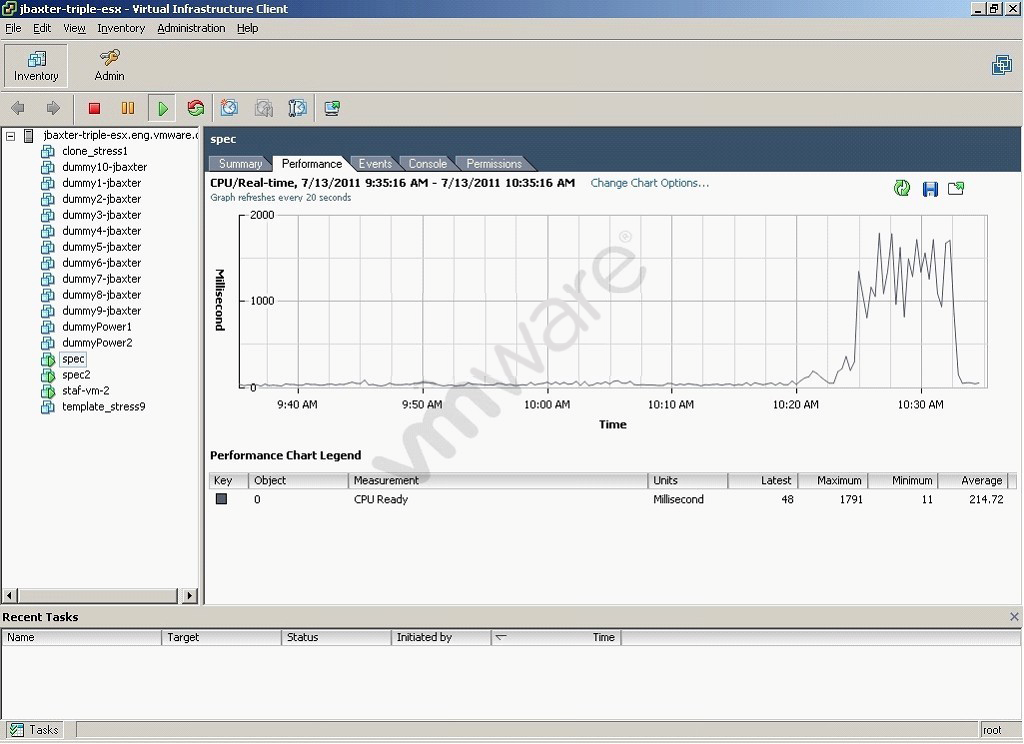1024x744 pixels.
Task: Click the inventory horizontal scrollbar track
Action: 98,595
